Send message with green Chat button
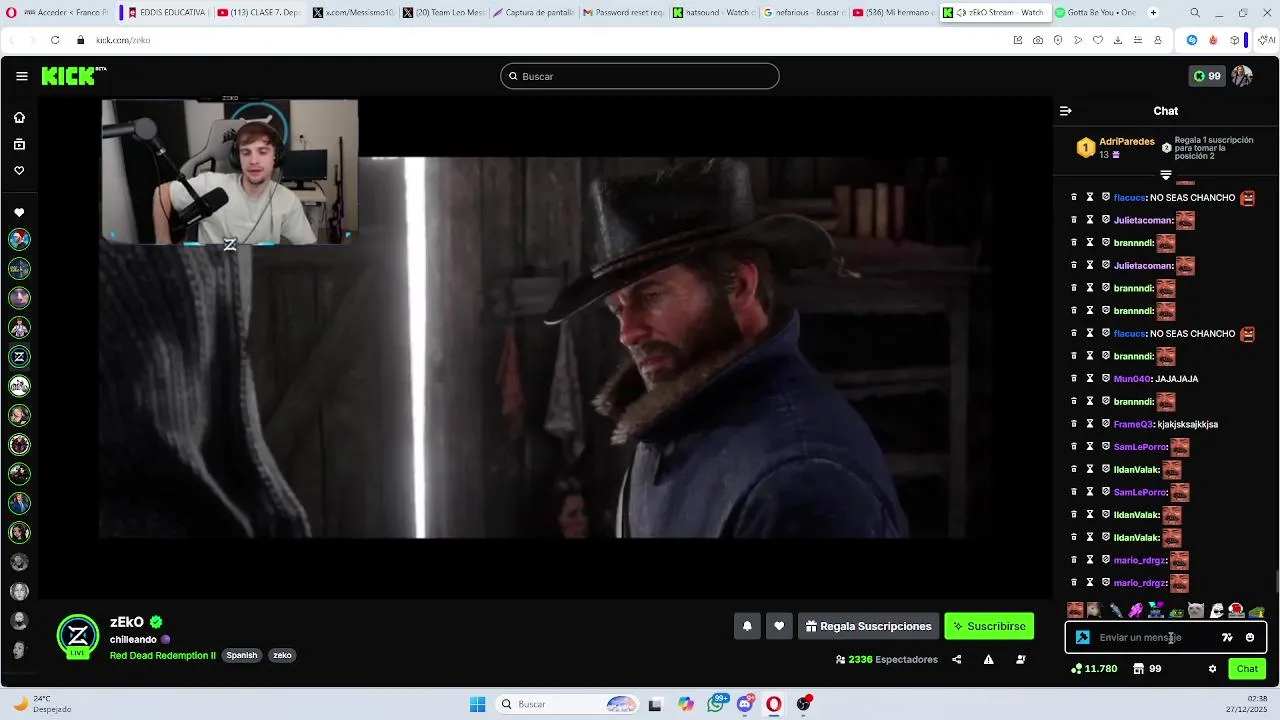The height and width of the screenshot is (720, 1280). click(x=1247, y=669)
